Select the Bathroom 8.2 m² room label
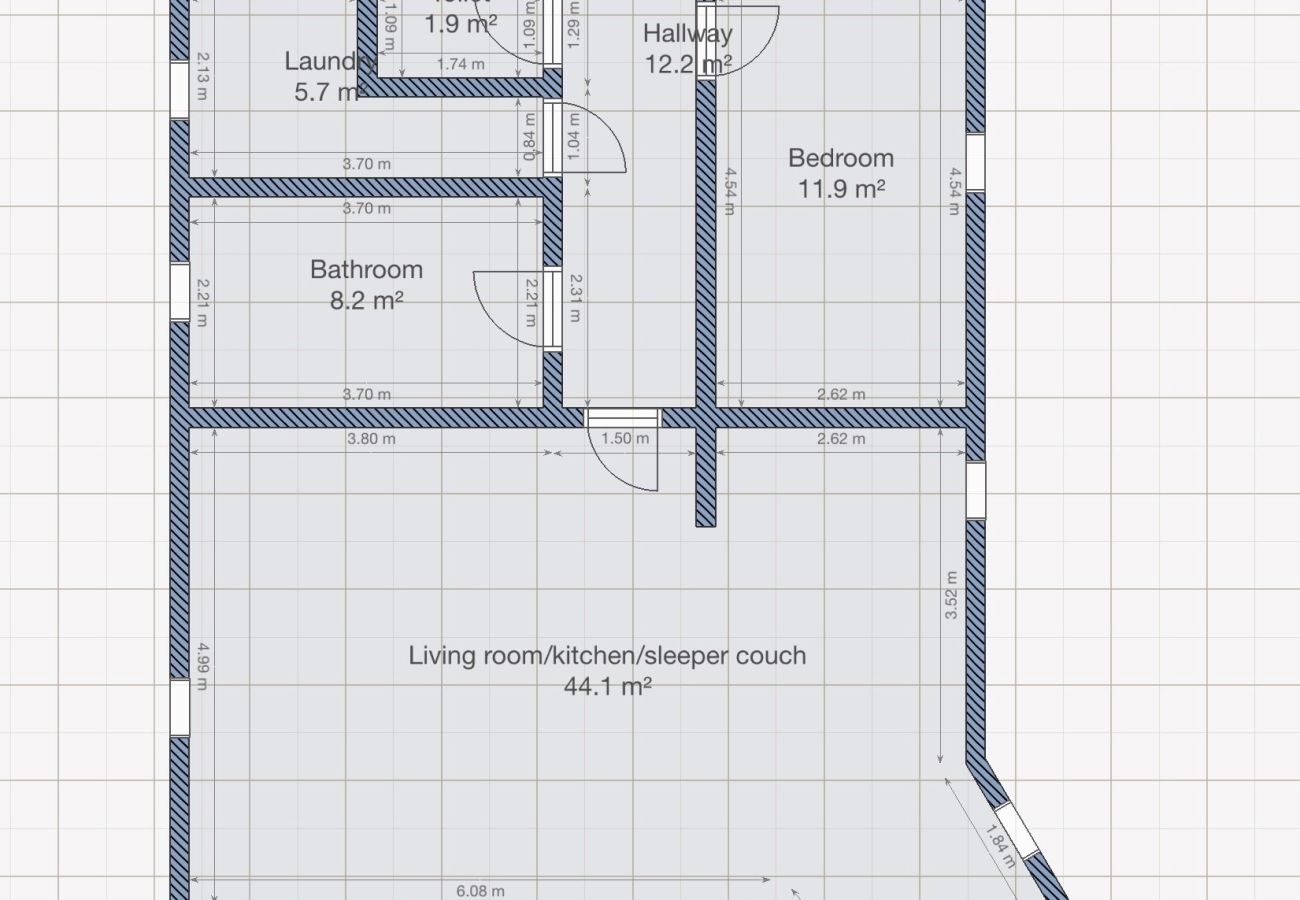This screenshot has width=1300, height=900. (x=366, y=284)
